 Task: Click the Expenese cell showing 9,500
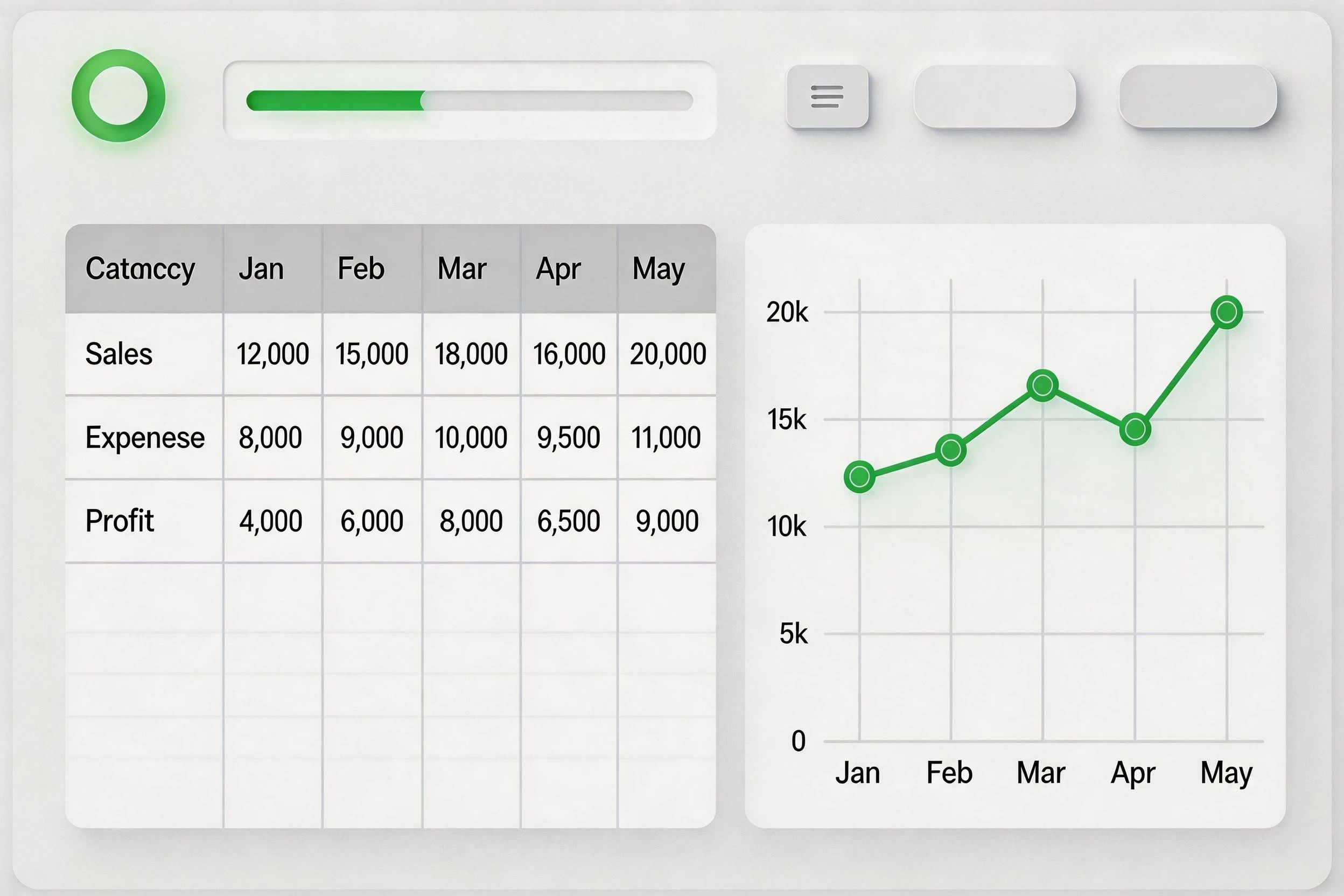pyautogui.click(x=569, y=438)
